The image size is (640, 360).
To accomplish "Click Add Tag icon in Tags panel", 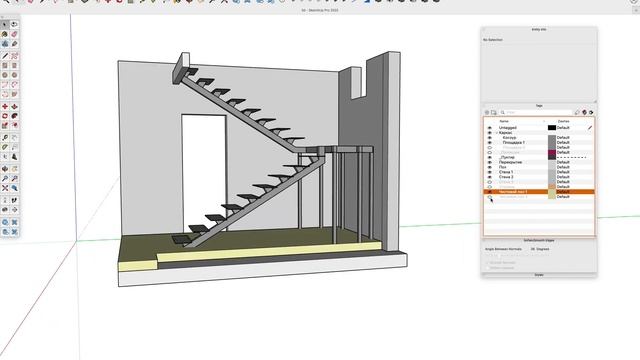I will pyautogui.click(x=487, y=112).
